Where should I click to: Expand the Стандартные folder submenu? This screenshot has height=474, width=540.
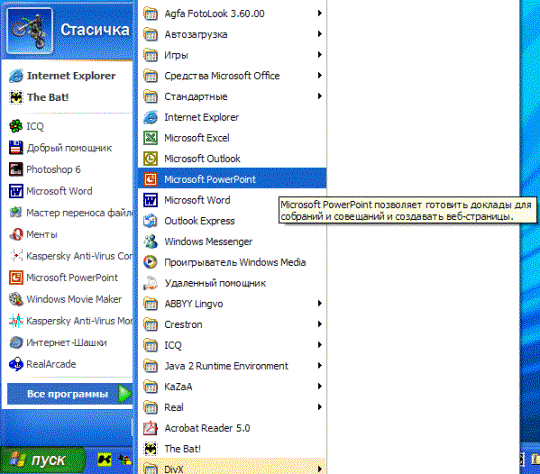[232, 96]
